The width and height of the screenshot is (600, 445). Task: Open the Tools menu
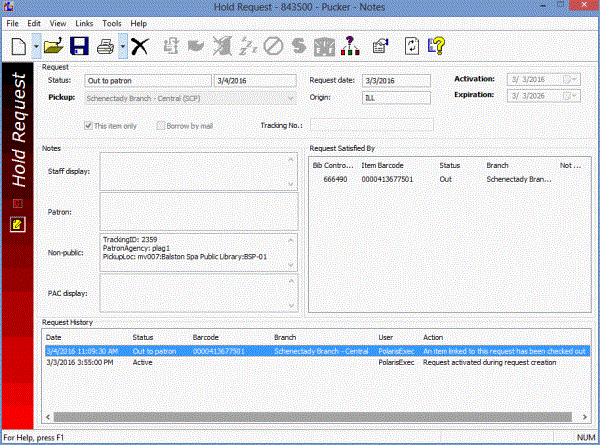[112, 22]
